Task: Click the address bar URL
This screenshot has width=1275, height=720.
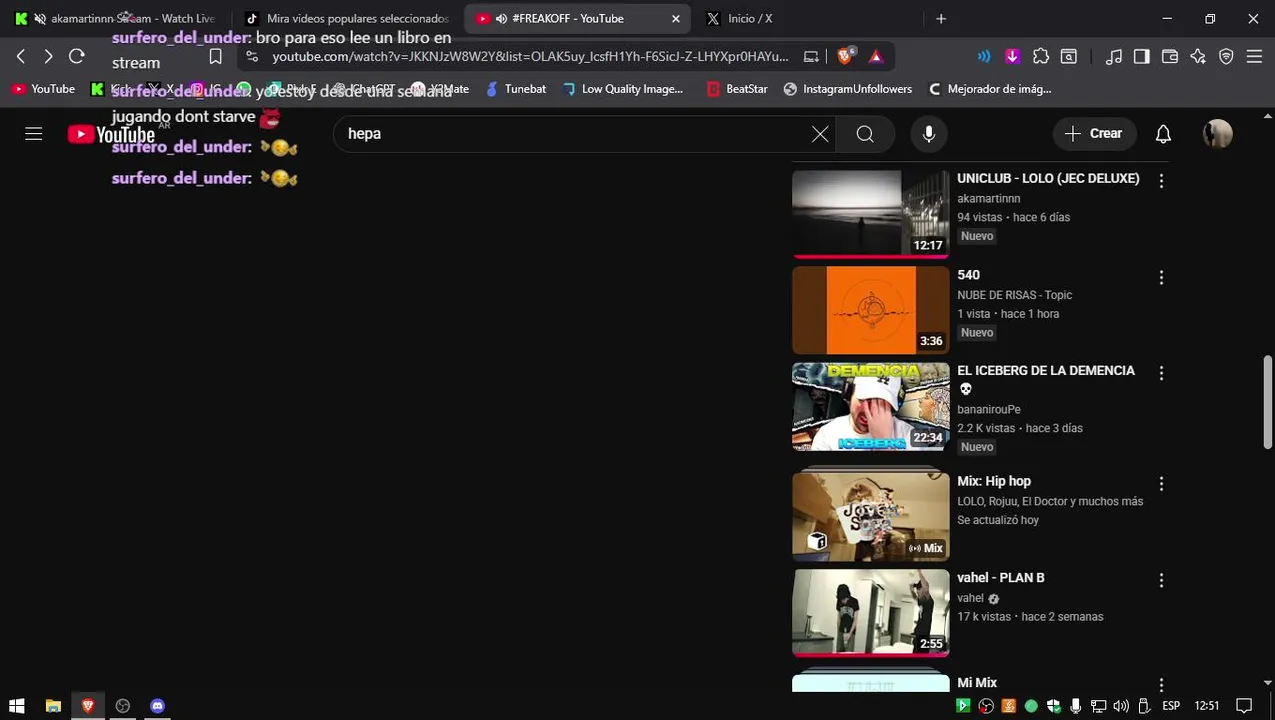Action: [530, 57]
